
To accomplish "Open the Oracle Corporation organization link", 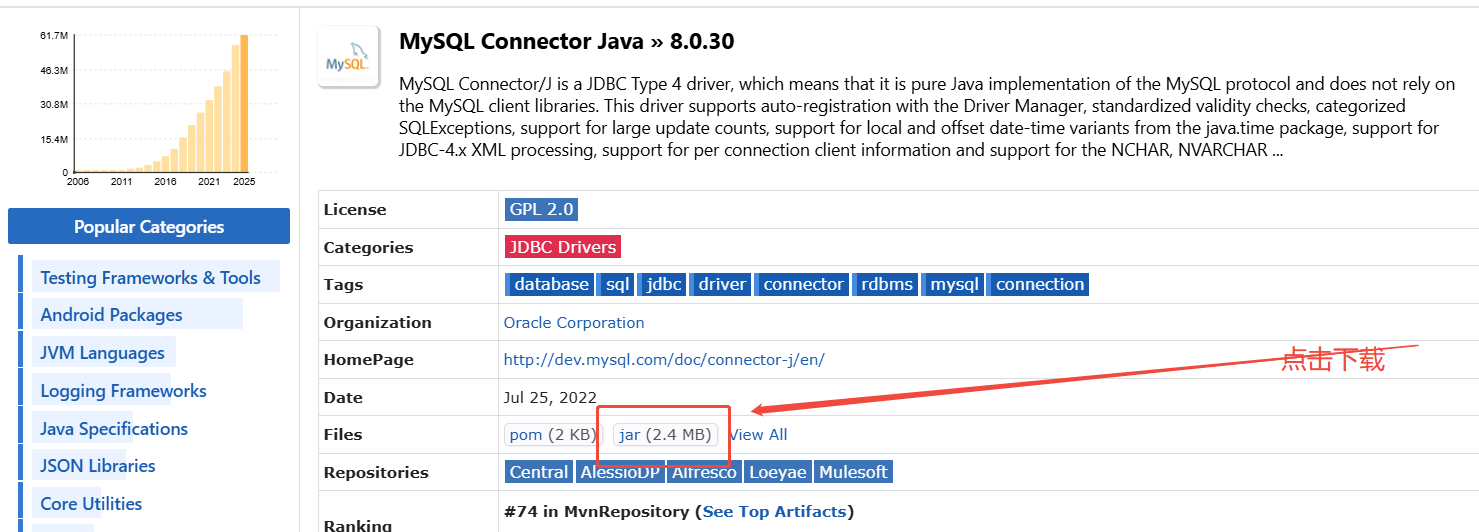I will coord(574,322).
